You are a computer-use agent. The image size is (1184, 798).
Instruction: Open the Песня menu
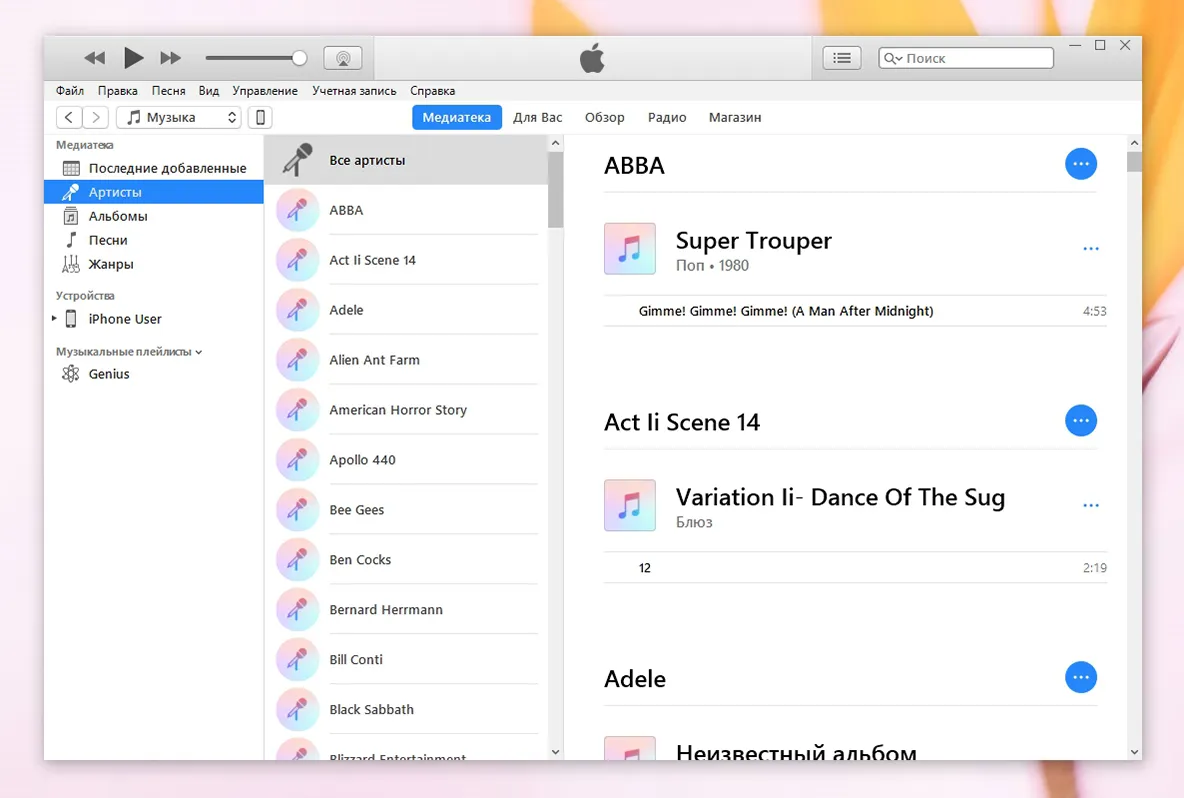point(168,91)
